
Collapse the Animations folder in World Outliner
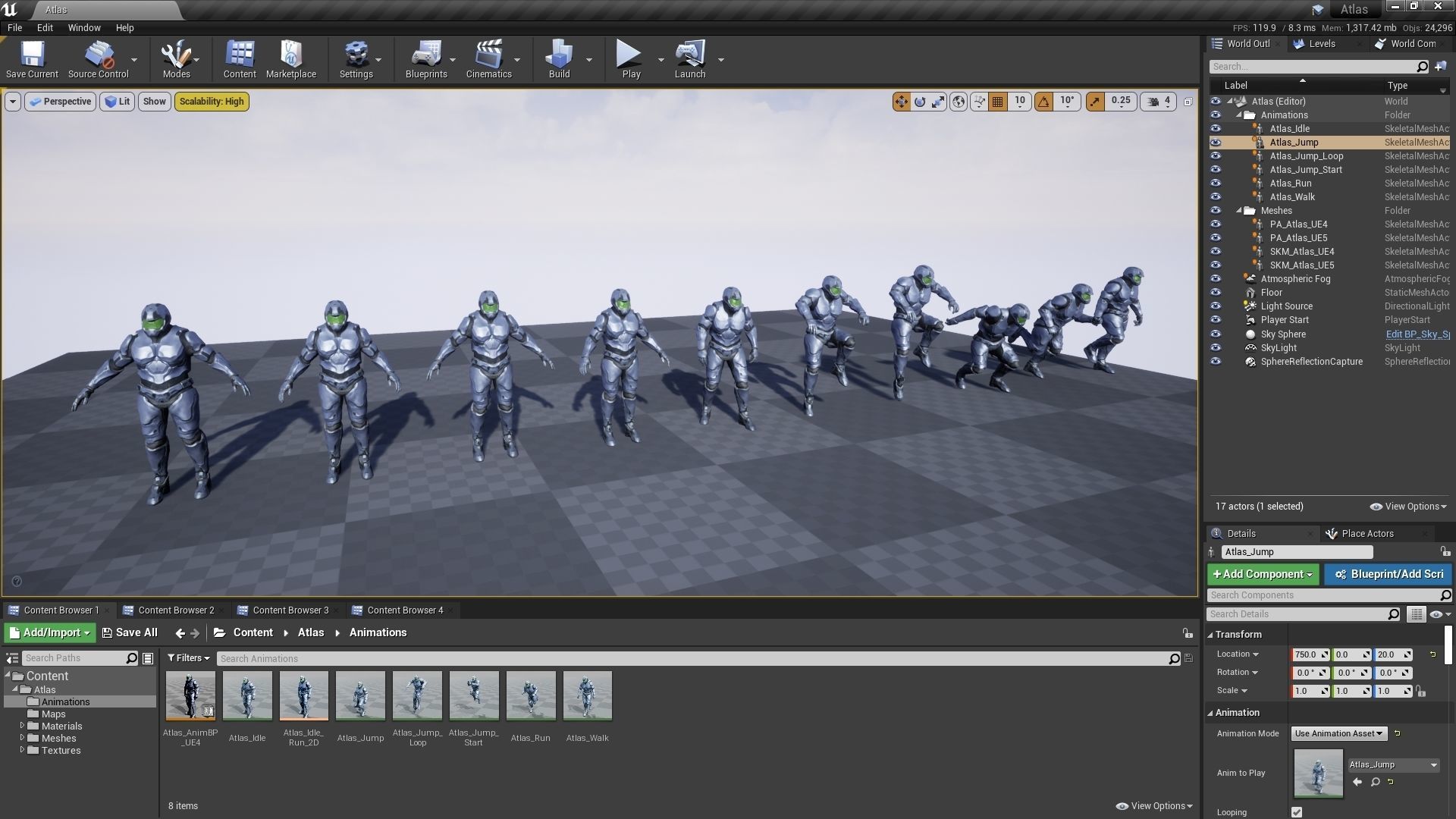point(1240,115)
